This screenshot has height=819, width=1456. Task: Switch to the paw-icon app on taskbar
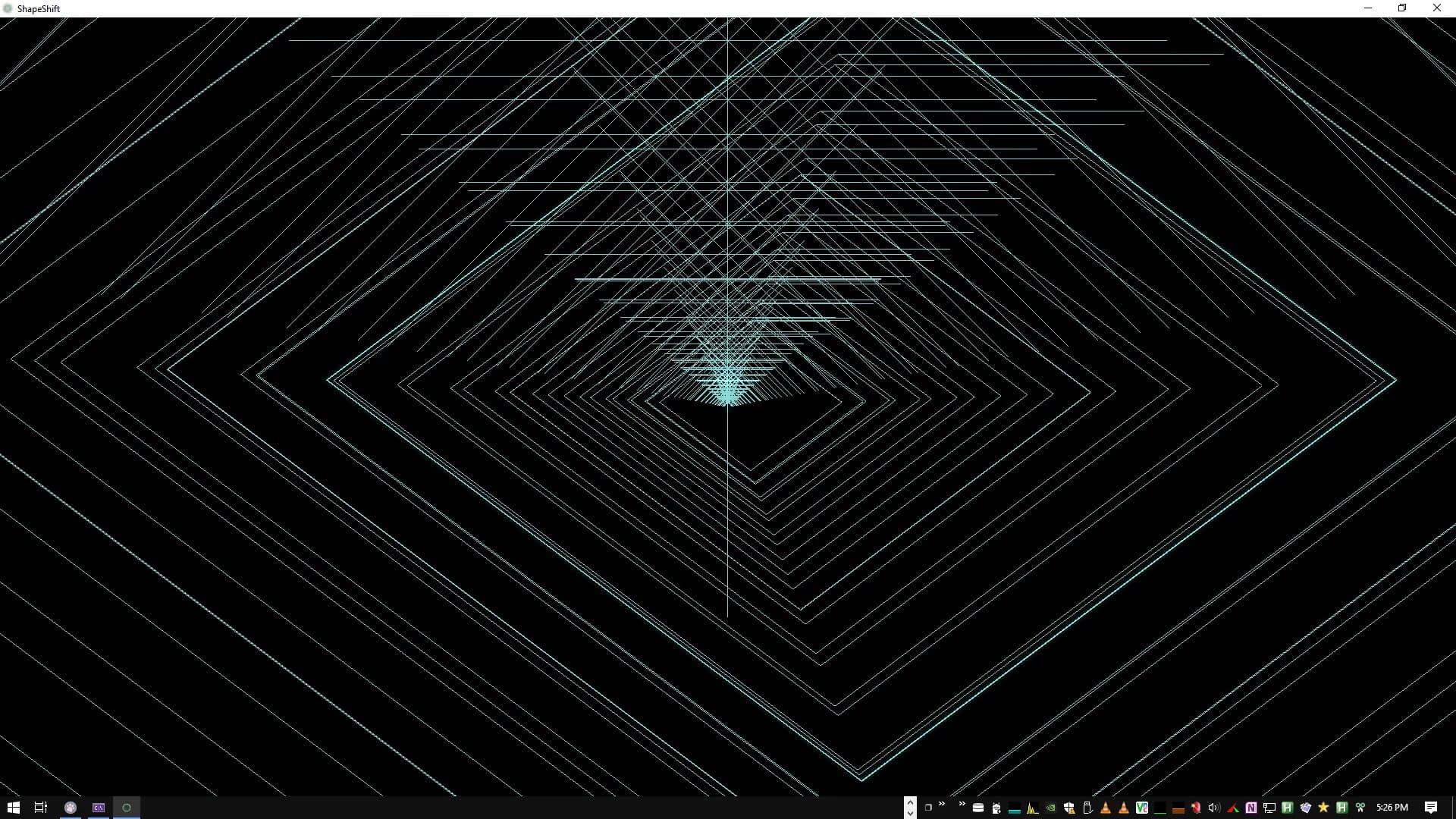(x=71, y=808)
